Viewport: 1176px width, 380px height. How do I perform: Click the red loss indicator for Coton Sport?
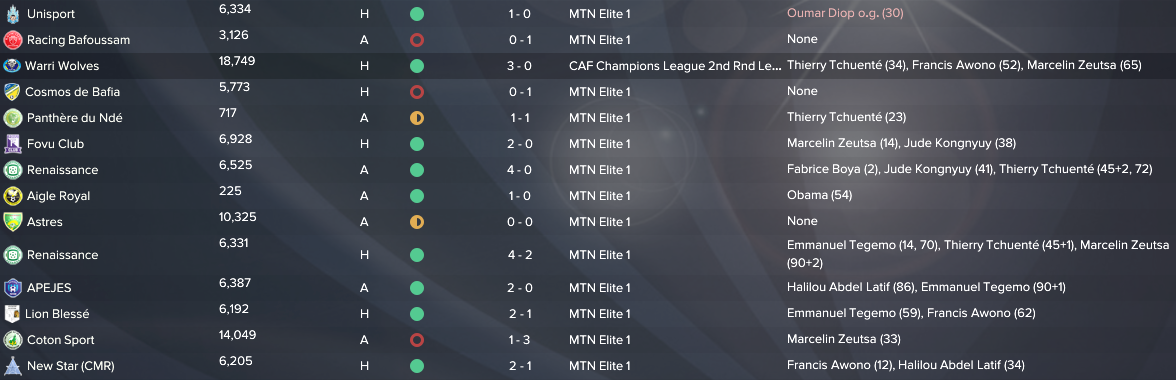pos(417,340)
